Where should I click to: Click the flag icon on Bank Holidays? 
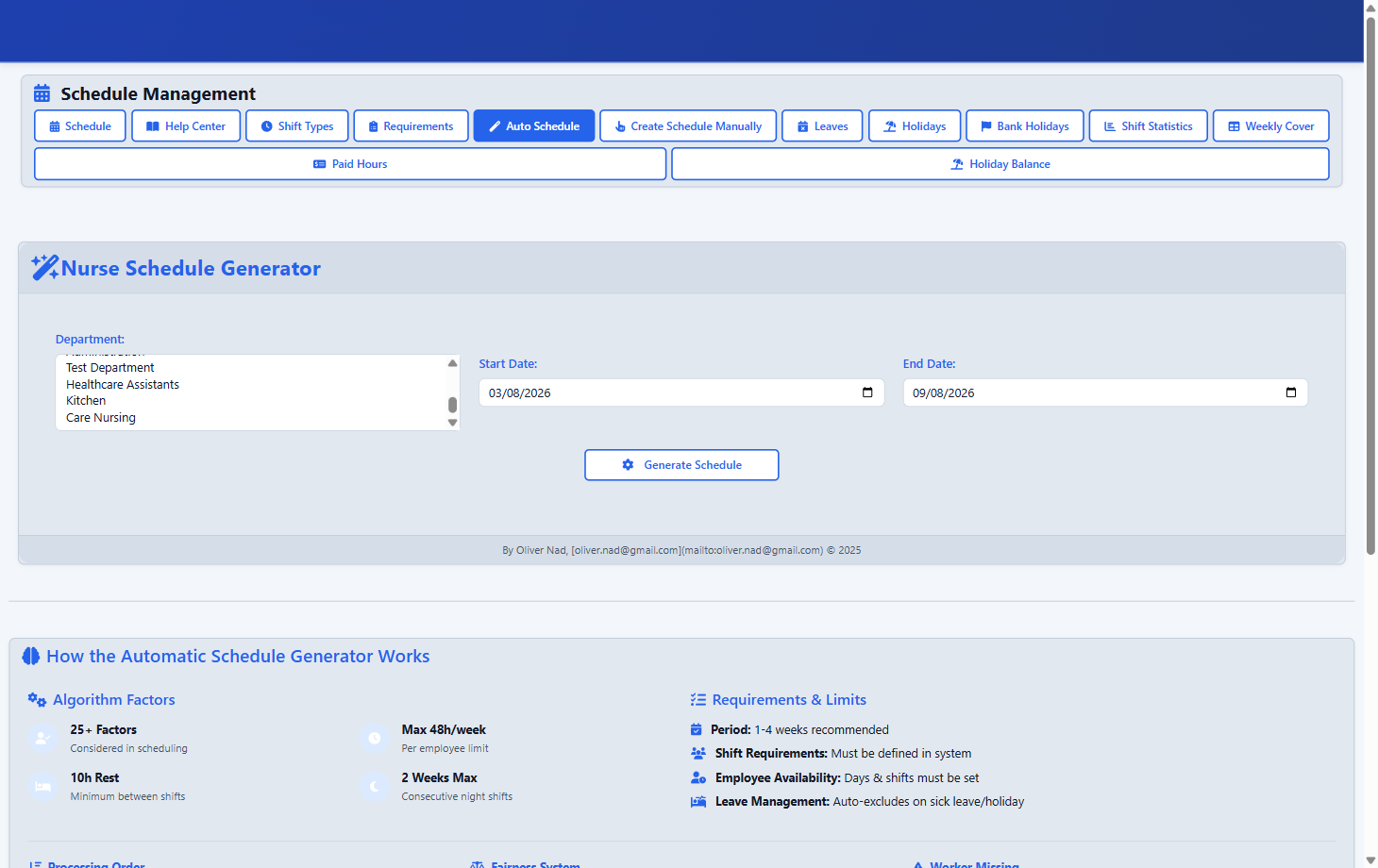[x=986, y=126]
